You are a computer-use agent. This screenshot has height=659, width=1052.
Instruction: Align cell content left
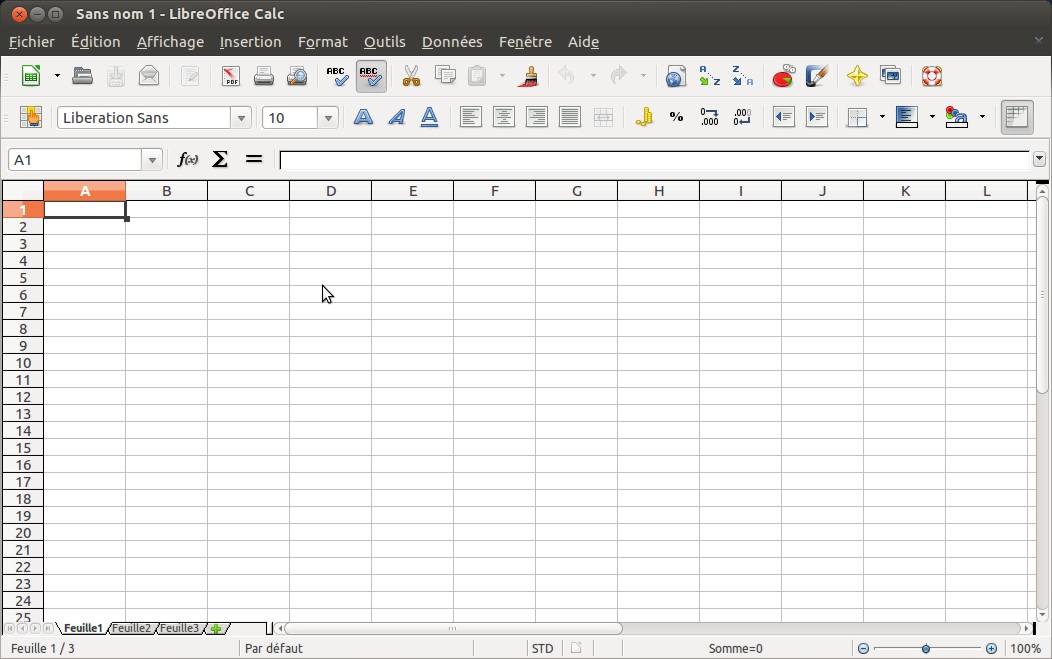click(x=470, y=117)
